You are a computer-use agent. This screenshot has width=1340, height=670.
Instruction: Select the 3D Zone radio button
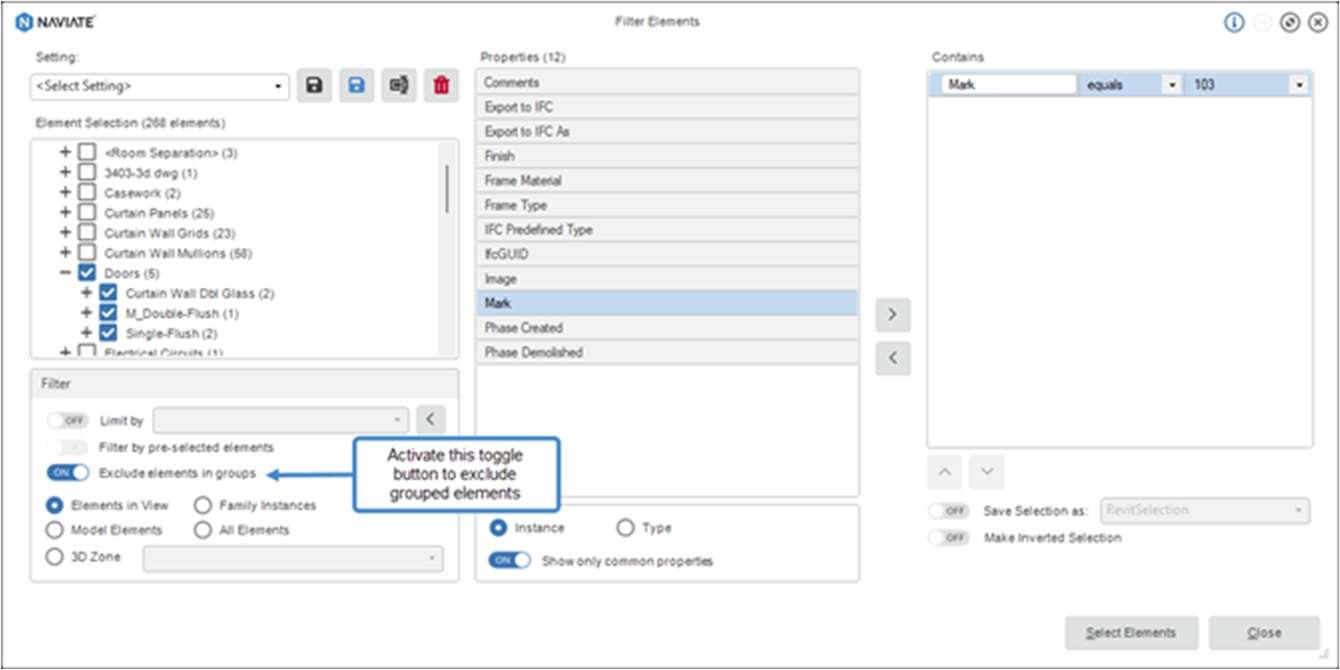click(55, 557)
